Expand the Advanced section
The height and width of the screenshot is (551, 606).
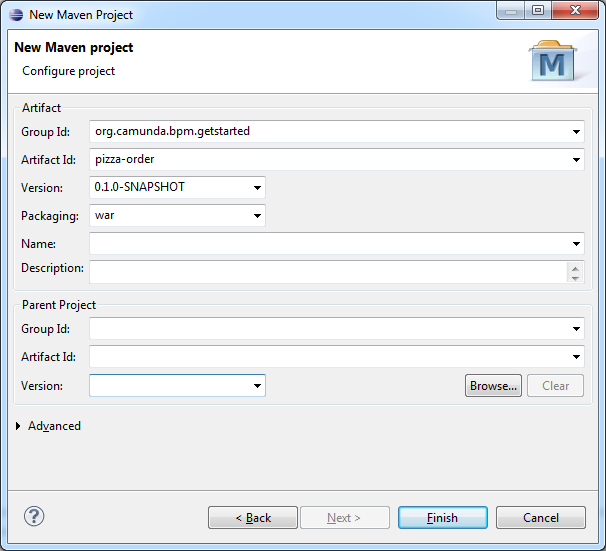pyautogui.click(x=21, y=426)
